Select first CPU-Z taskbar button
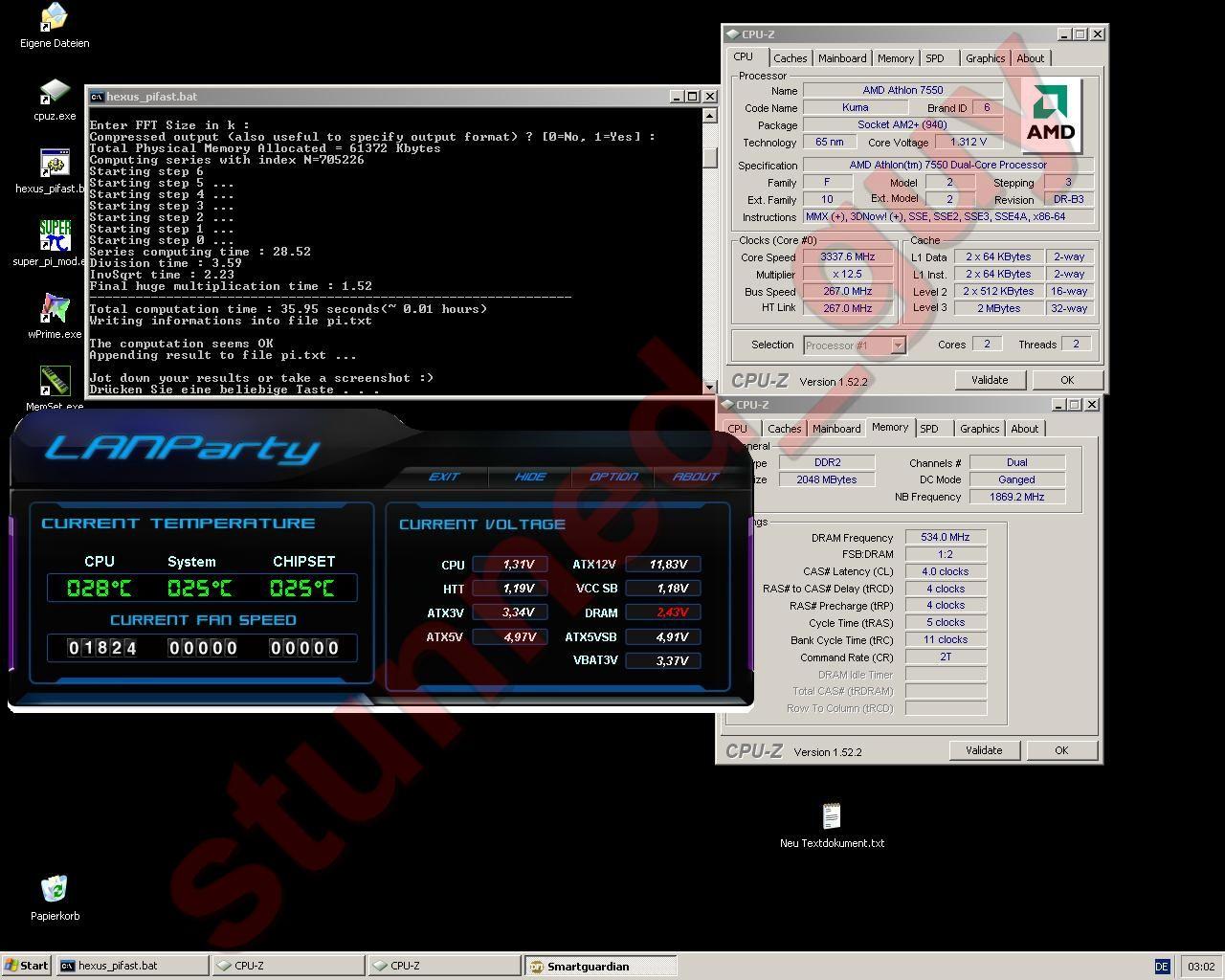The image size is (1225, 980). pyautogui.click(x=288, y=966)
